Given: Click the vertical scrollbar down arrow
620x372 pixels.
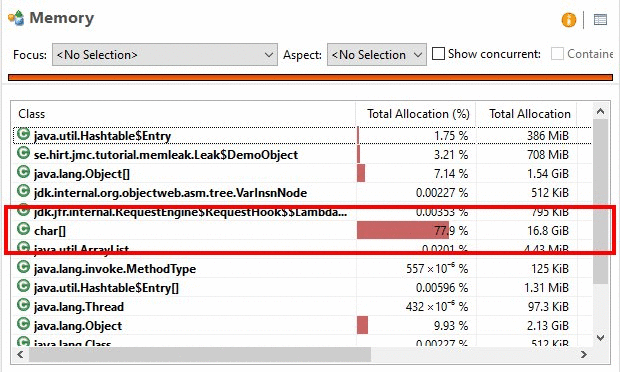Looking at the screenshot, I should [x=601, y=338].
